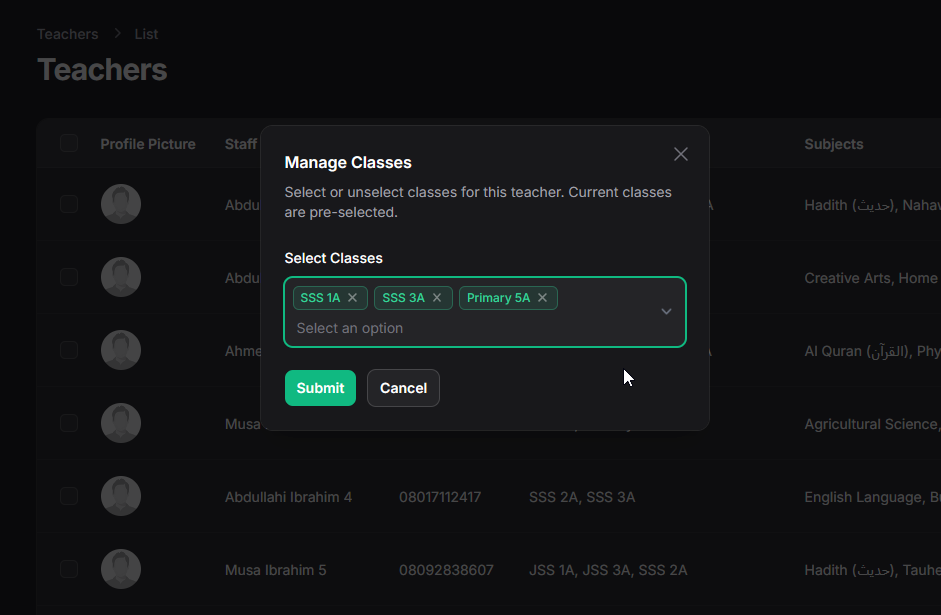This screenshot has width=941, height=615.
Task: Check the first teacher row checkbox
Action: tap(69, 204)
